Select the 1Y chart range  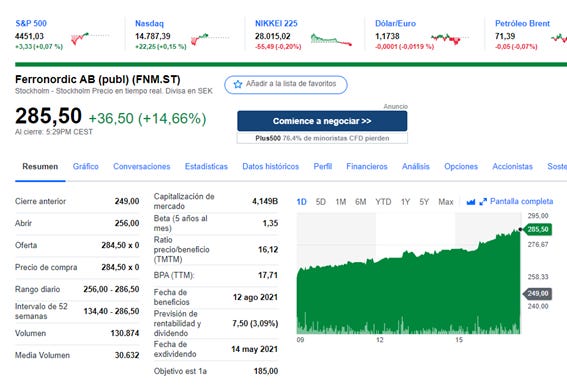point(405,202)
